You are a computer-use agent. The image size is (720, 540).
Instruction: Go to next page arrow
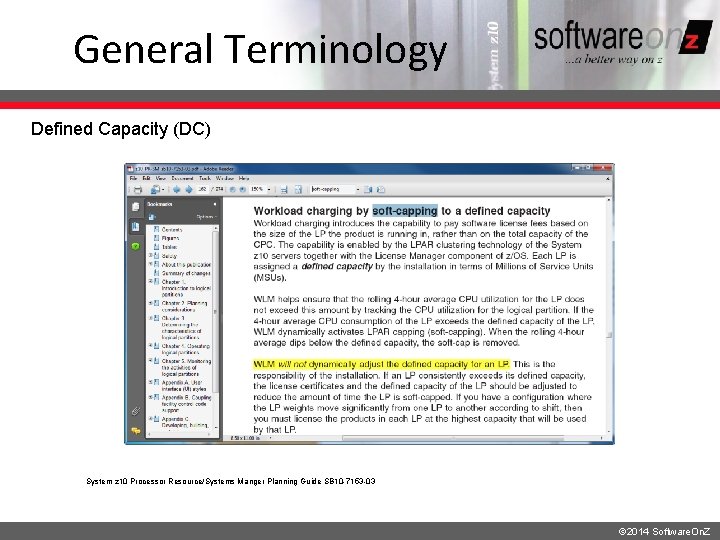click(188, 189)
